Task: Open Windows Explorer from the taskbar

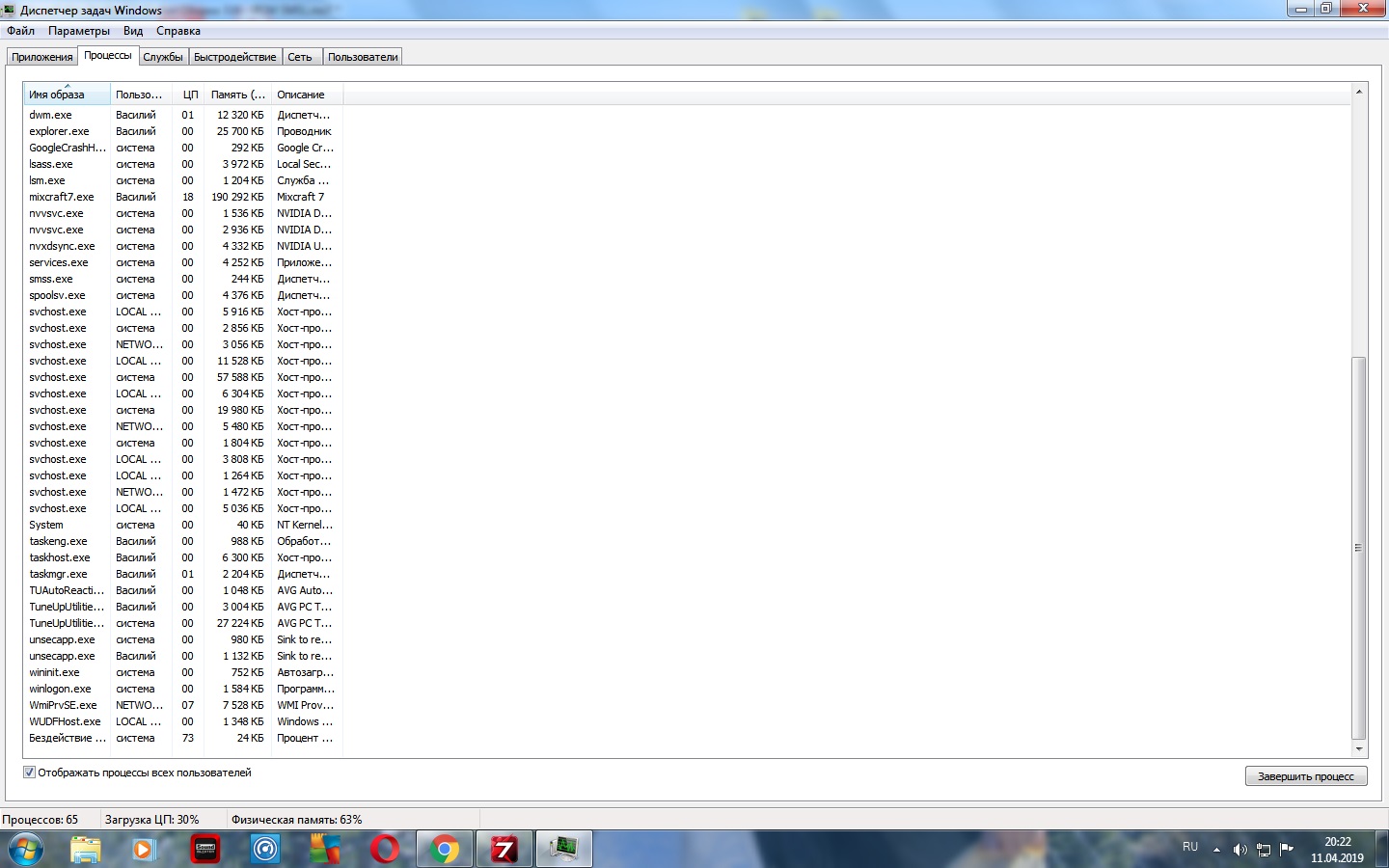Action: click(85, 850)
